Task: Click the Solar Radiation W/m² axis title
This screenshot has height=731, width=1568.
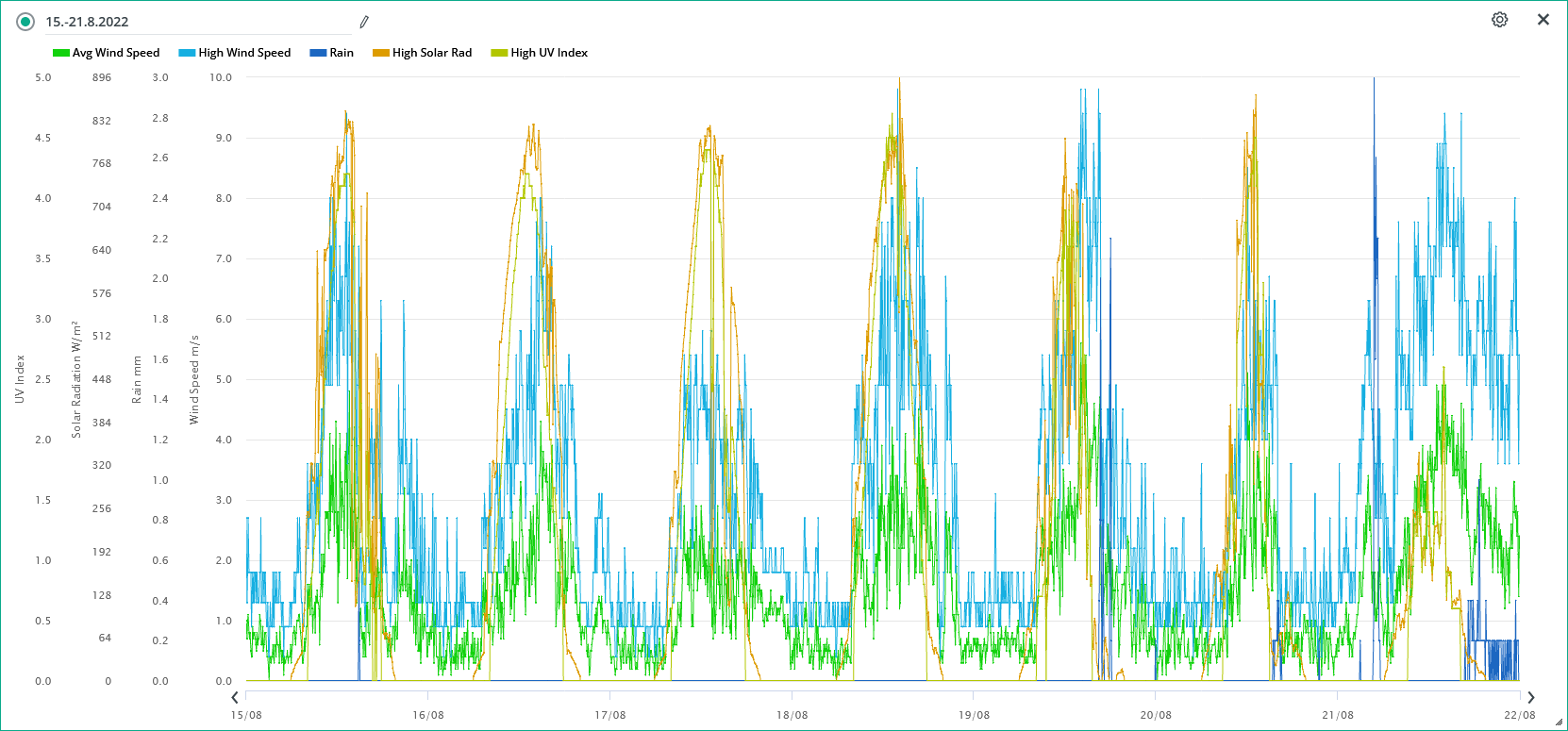Action: (76, 379)
